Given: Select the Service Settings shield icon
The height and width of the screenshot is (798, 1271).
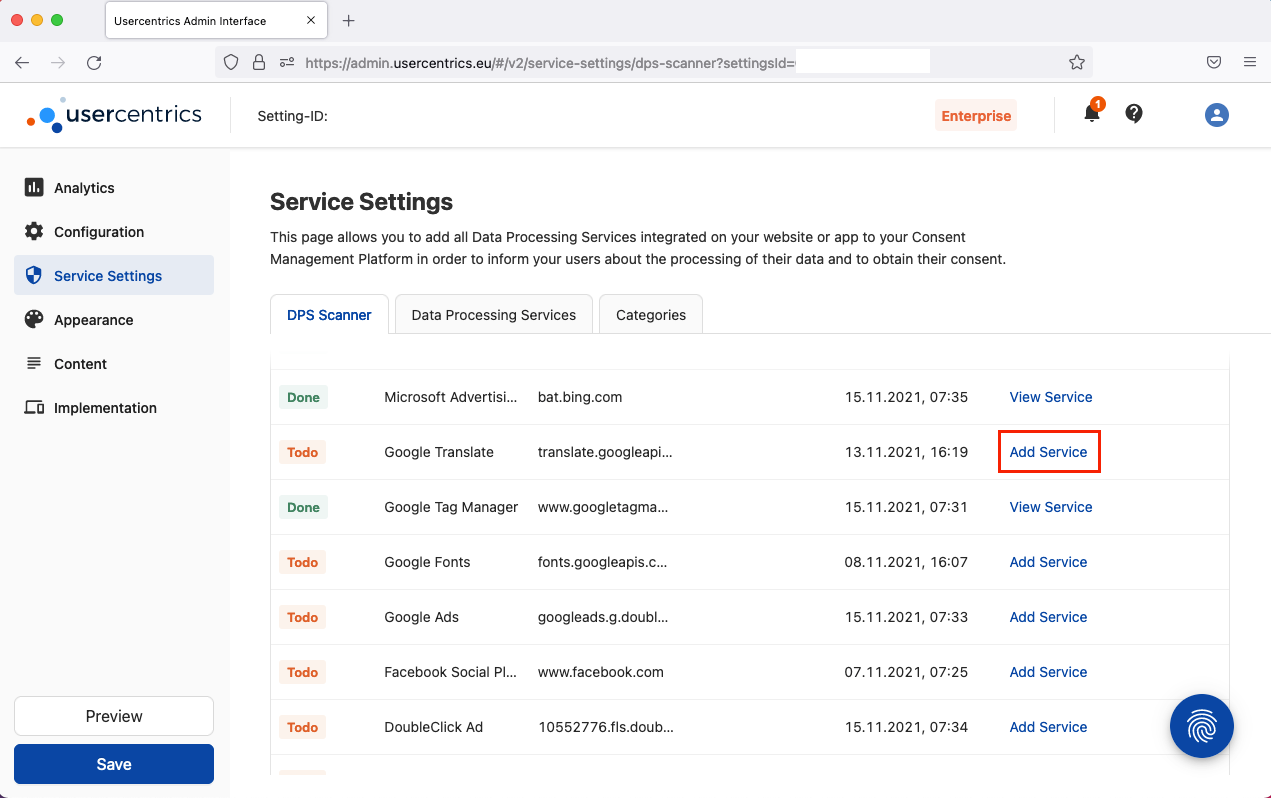Looking at the screenshot, I should (34, 276).
